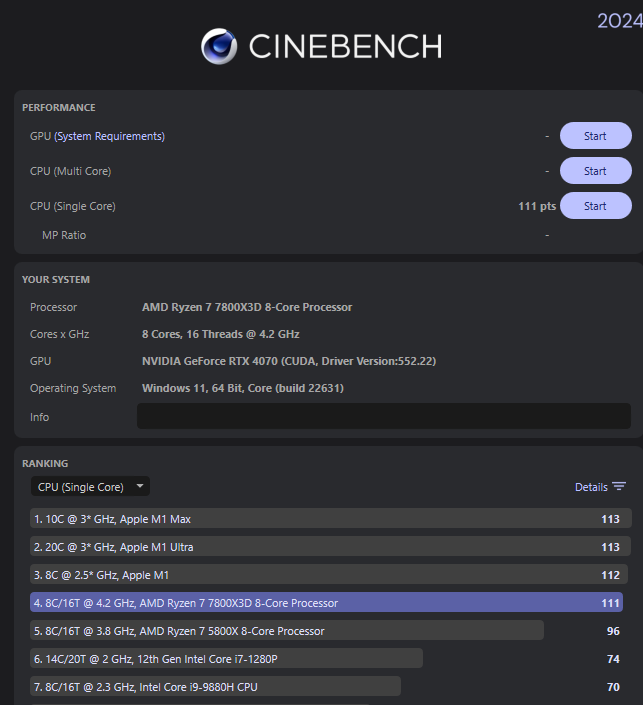Start the CPU Multi Core test
The width and height of the screenshot is (643, 705).
pos(595,171)
